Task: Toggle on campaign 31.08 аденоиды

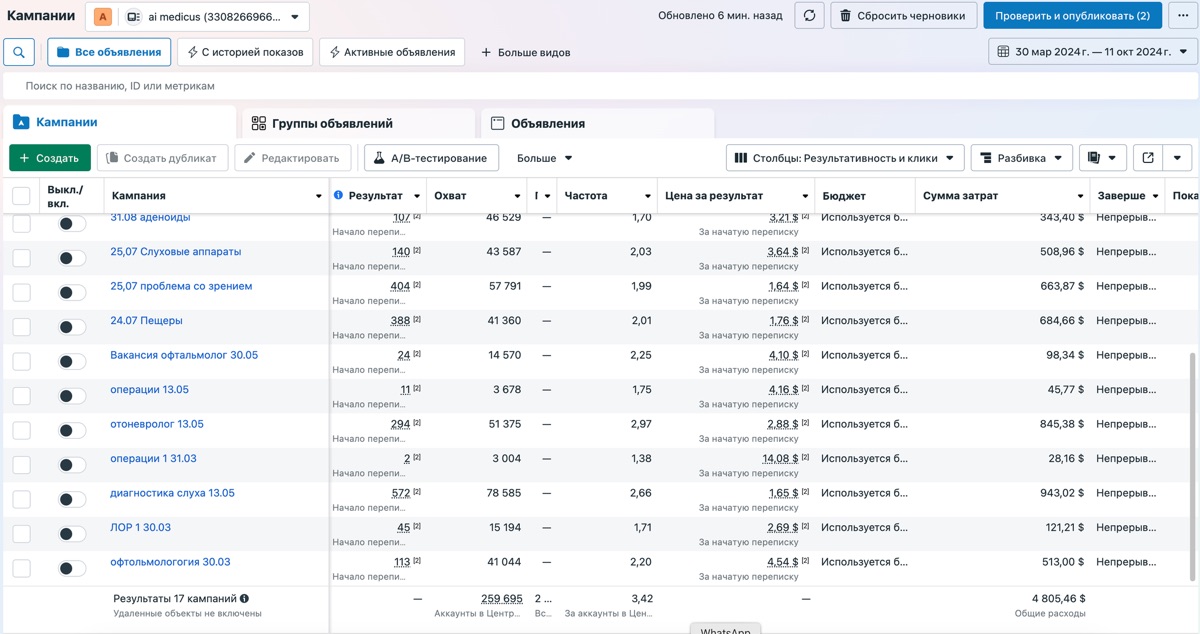Action: pos(71,225)
